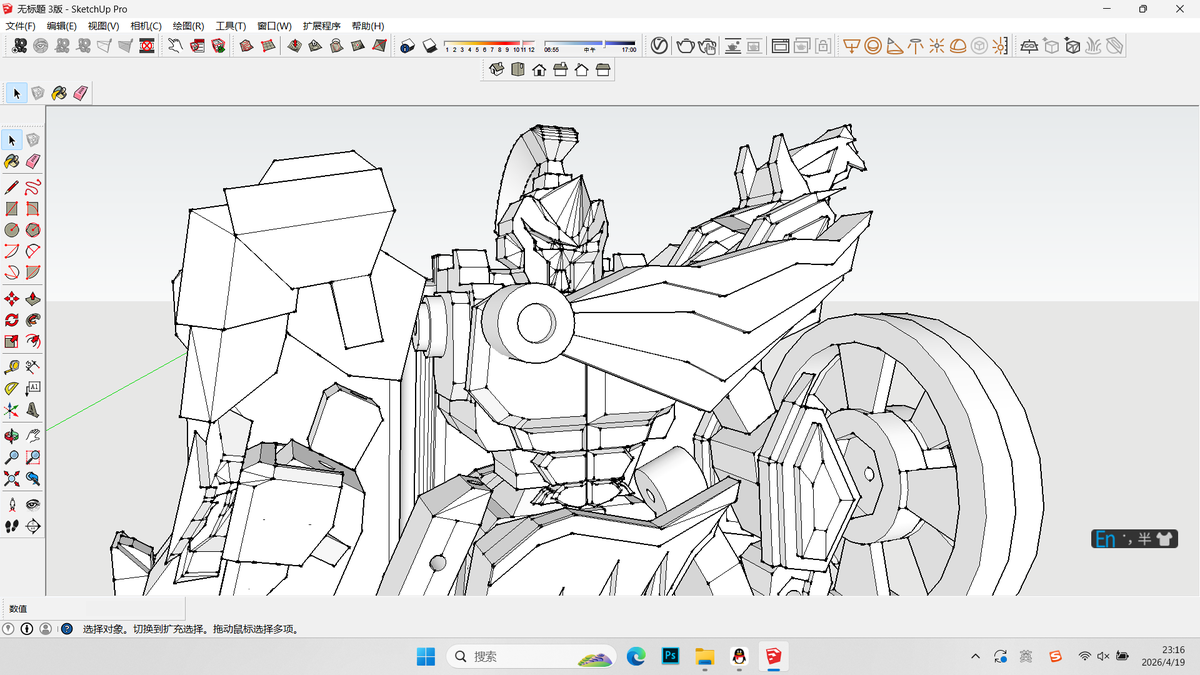The height and width of the screenshot is (675, 1200).
Task: Open Photoshop from the taskbar
Action: (x=671, y=656)
